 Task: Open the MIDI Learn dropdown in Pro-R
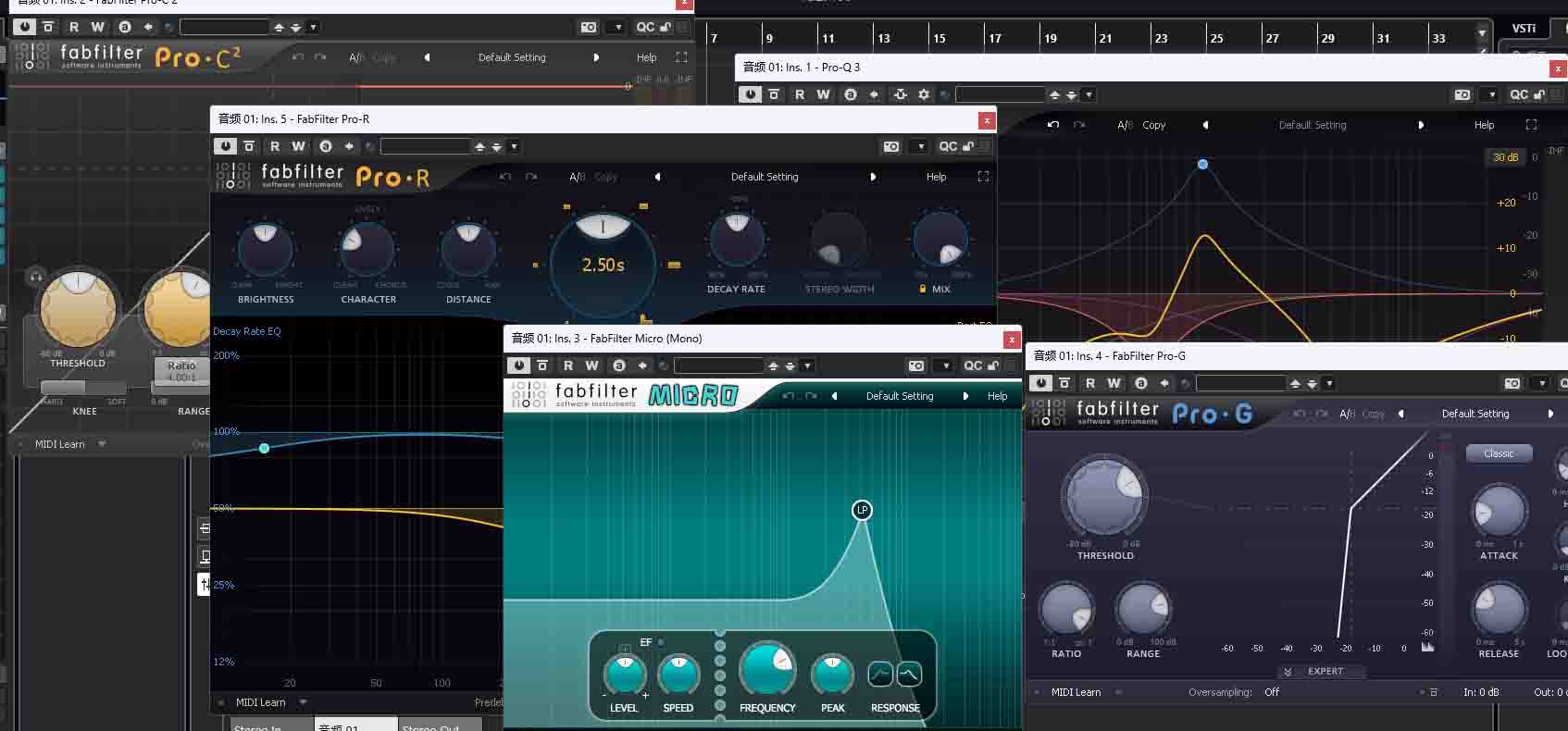click(x=303, y=702)
